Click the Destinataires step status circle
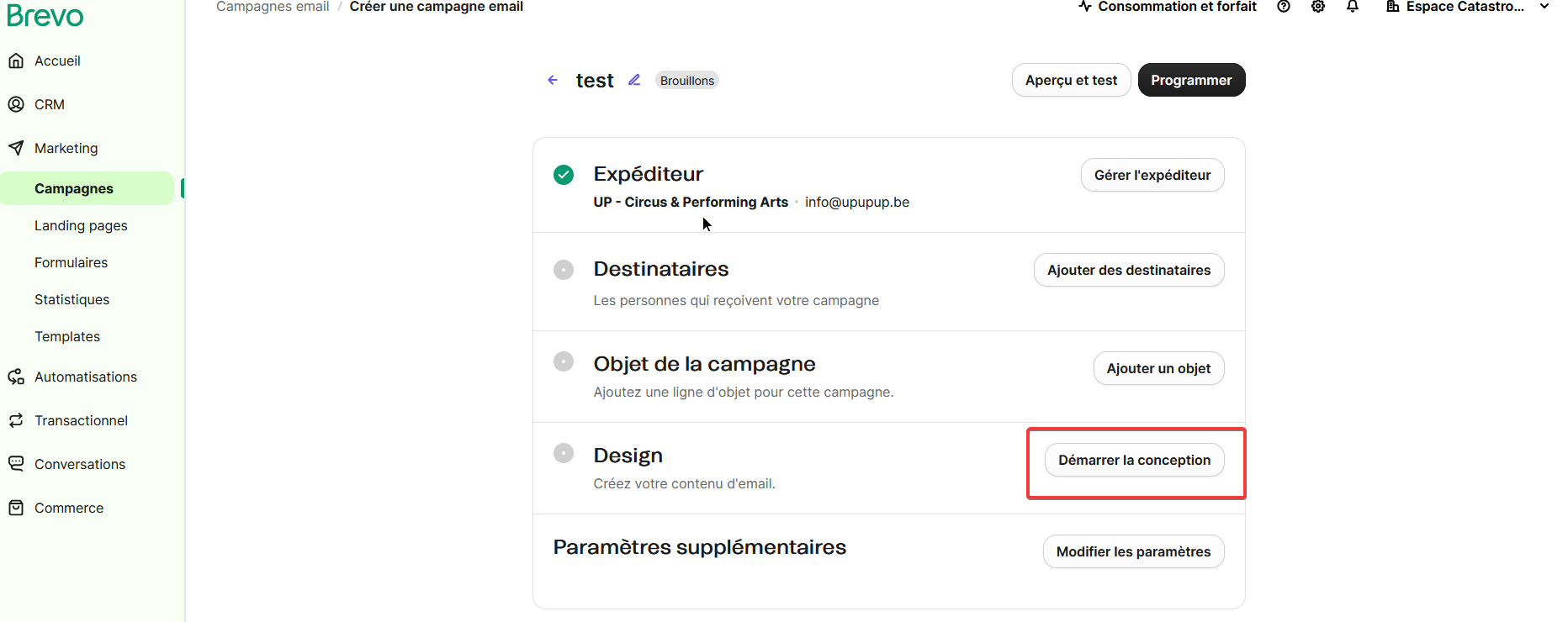 tap(564, 270)
